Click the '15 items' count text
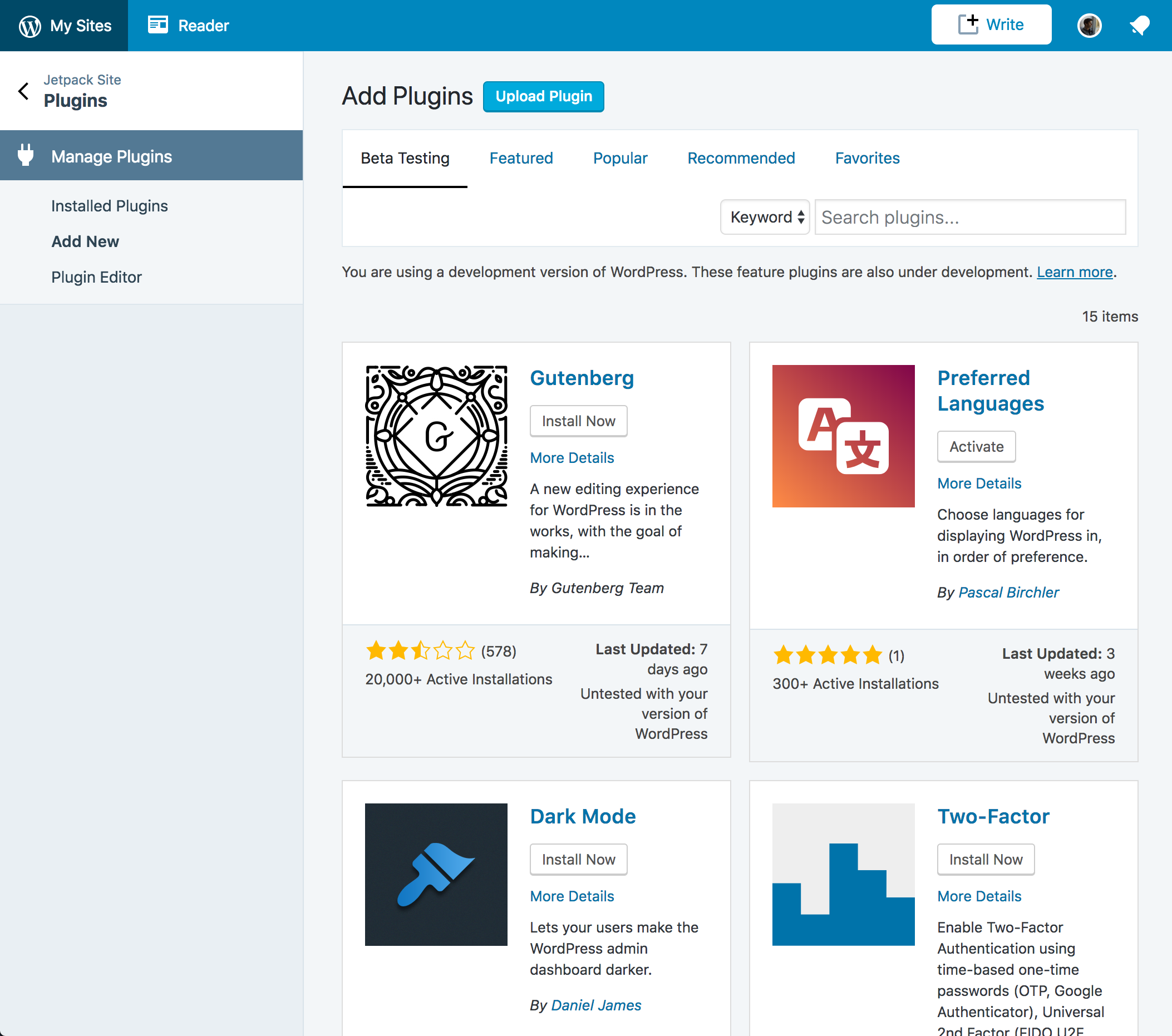The width and height of the screenshot is (1172, 1036). (1110, 317)
